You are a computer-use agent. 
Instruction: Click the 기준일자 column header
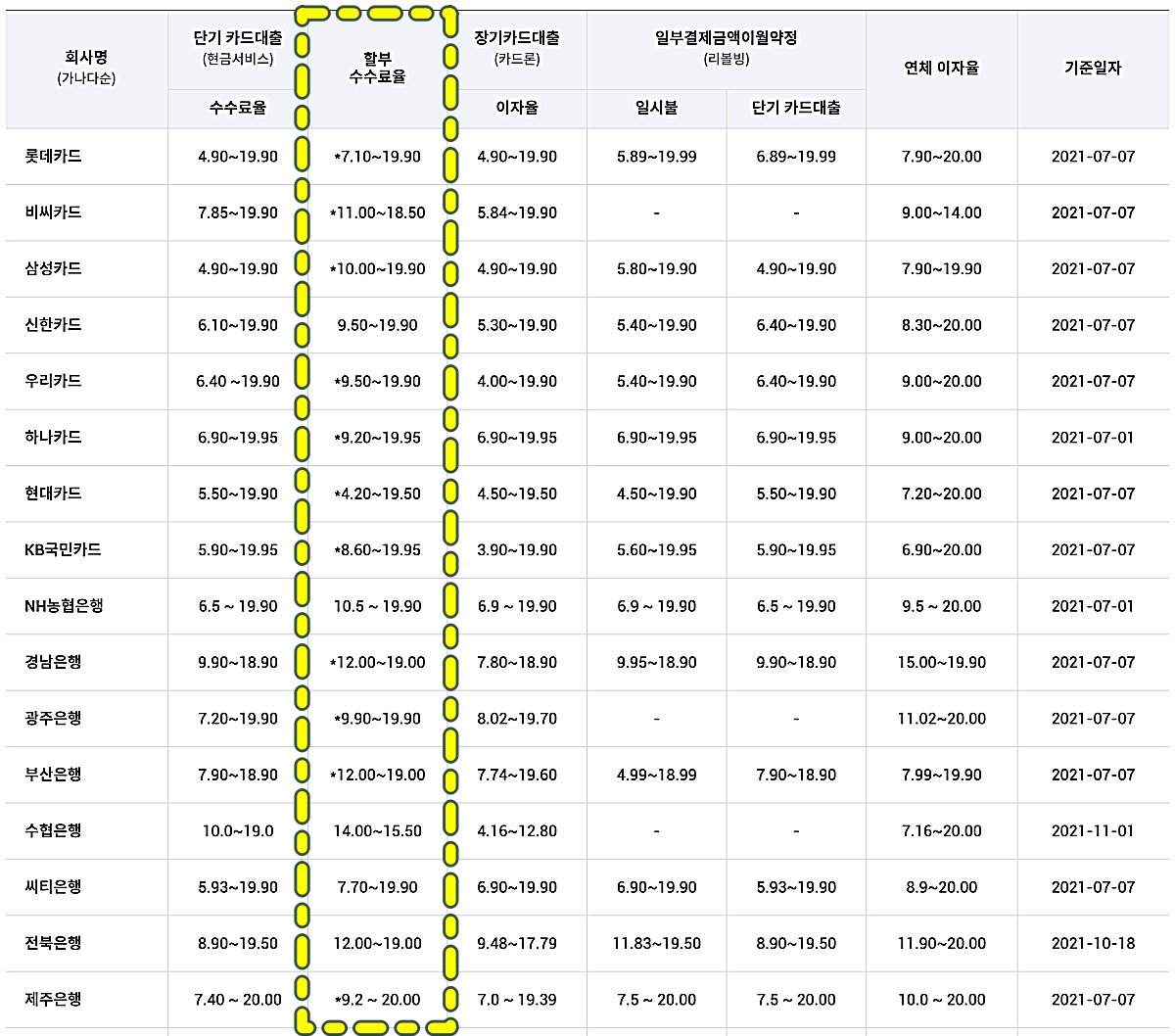click(x=1093, y=68)
